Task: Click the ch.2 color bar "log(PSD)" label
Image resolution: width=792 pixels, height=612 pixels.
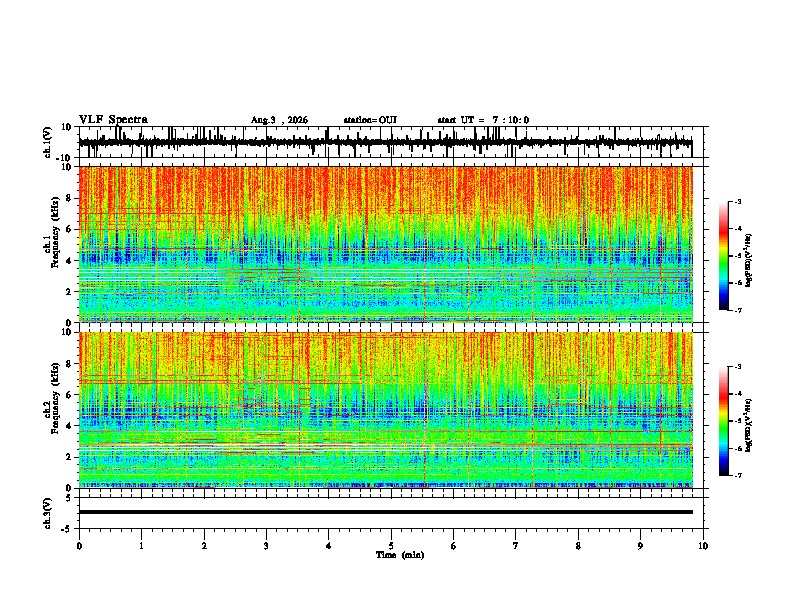Action: point(749,424)
